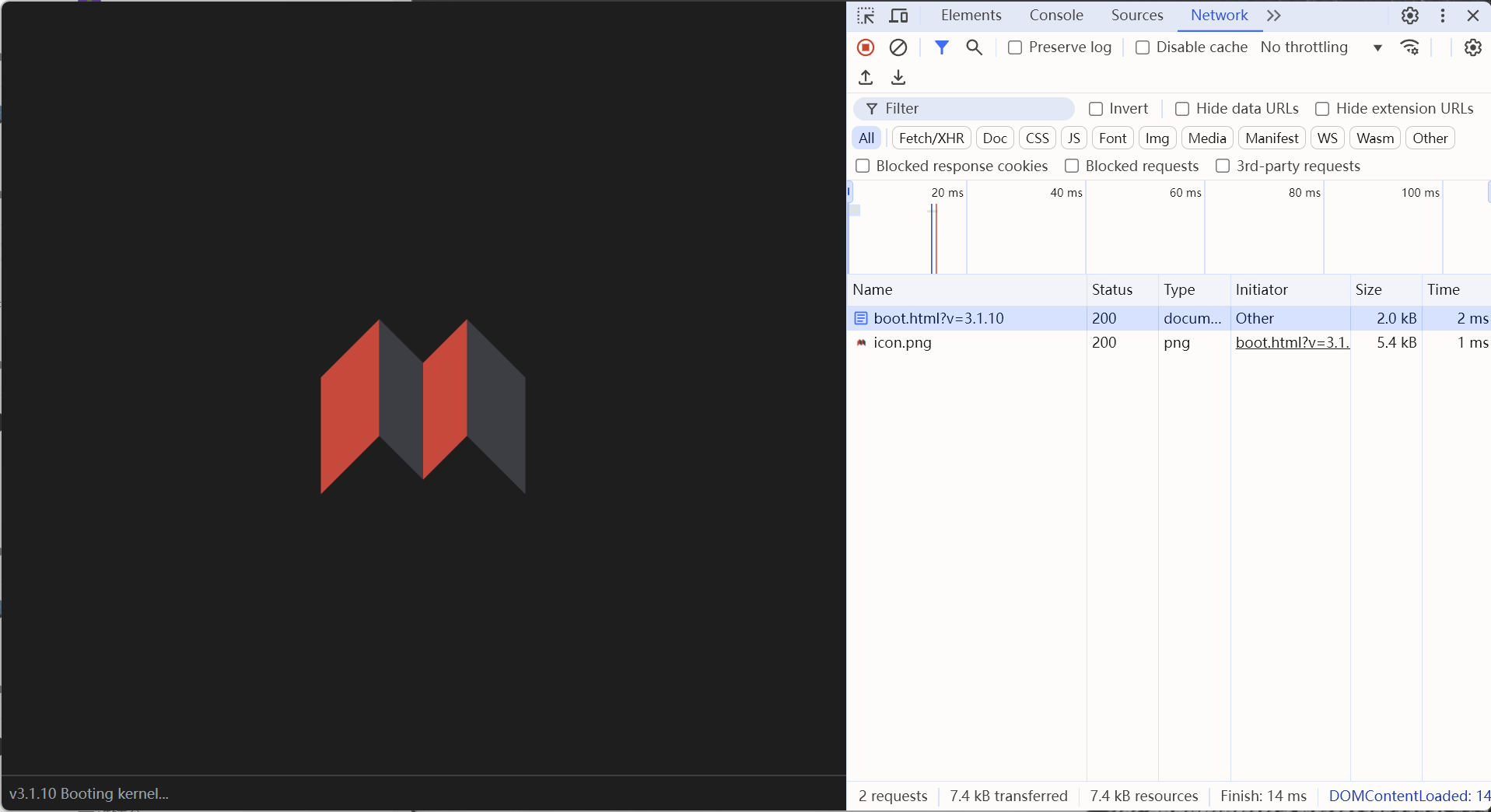This screenshot has height=812, width=1491.
Task: Click the import HAR upload icon
Action: point(866,77)
